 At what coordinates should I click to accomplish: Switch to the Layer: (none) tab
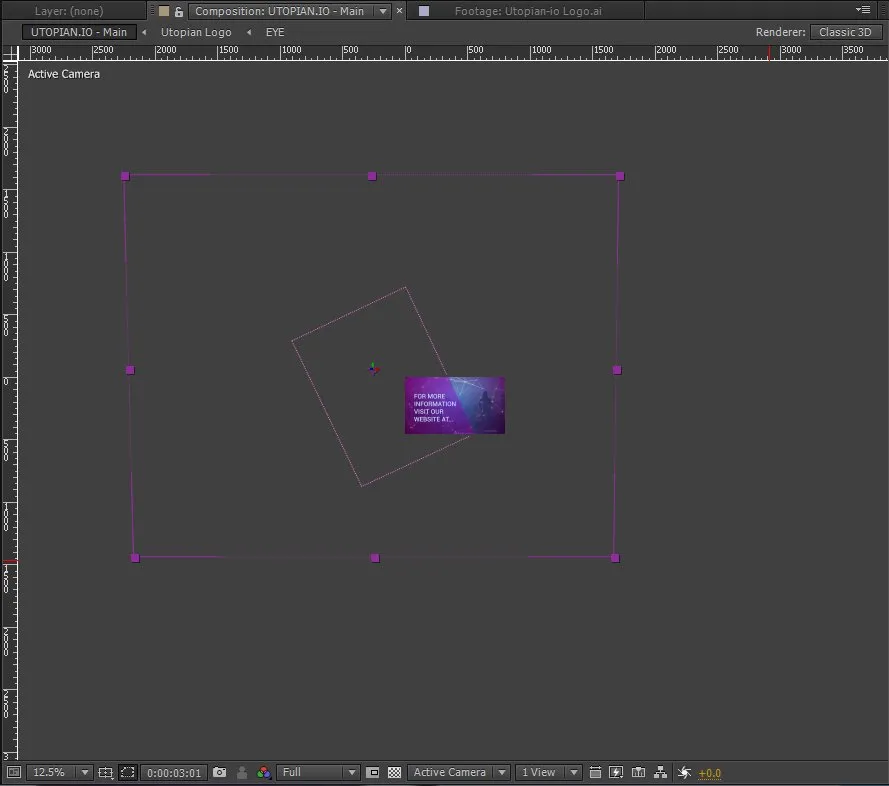click(69, 11)
